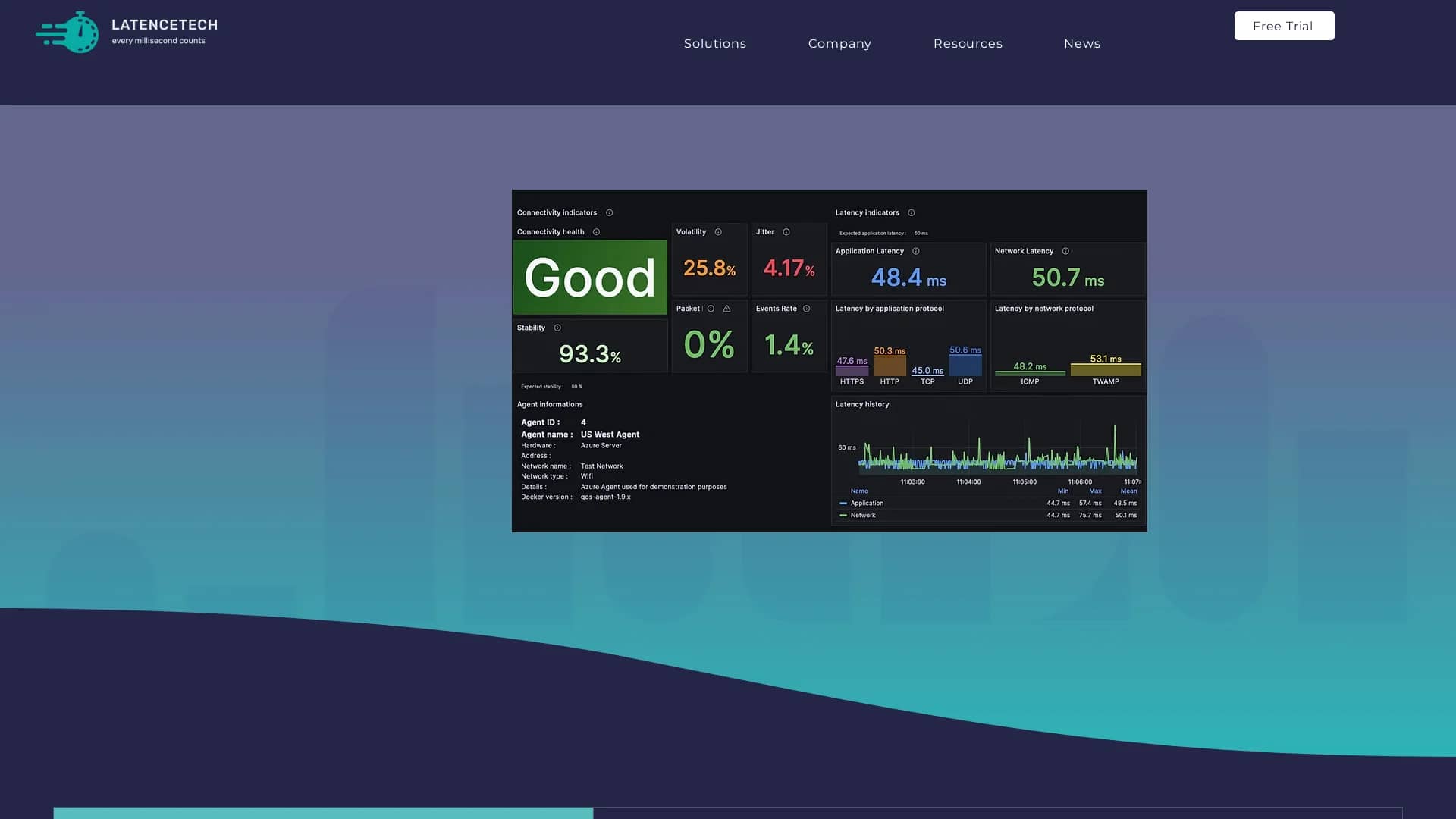Screen dimensions: 1456x819
Task: Sort legend by Min column
Action: coord(1063,491)
